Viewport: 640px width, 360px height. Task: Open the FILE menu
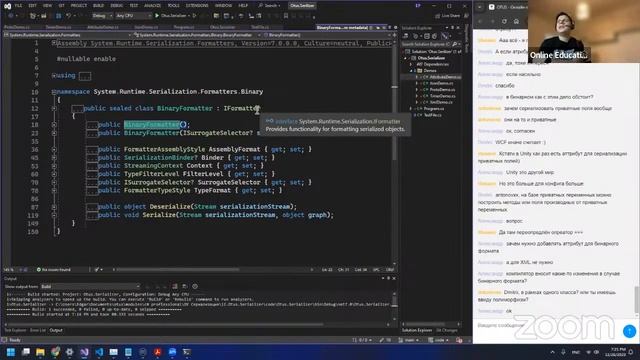click(18, 6)
